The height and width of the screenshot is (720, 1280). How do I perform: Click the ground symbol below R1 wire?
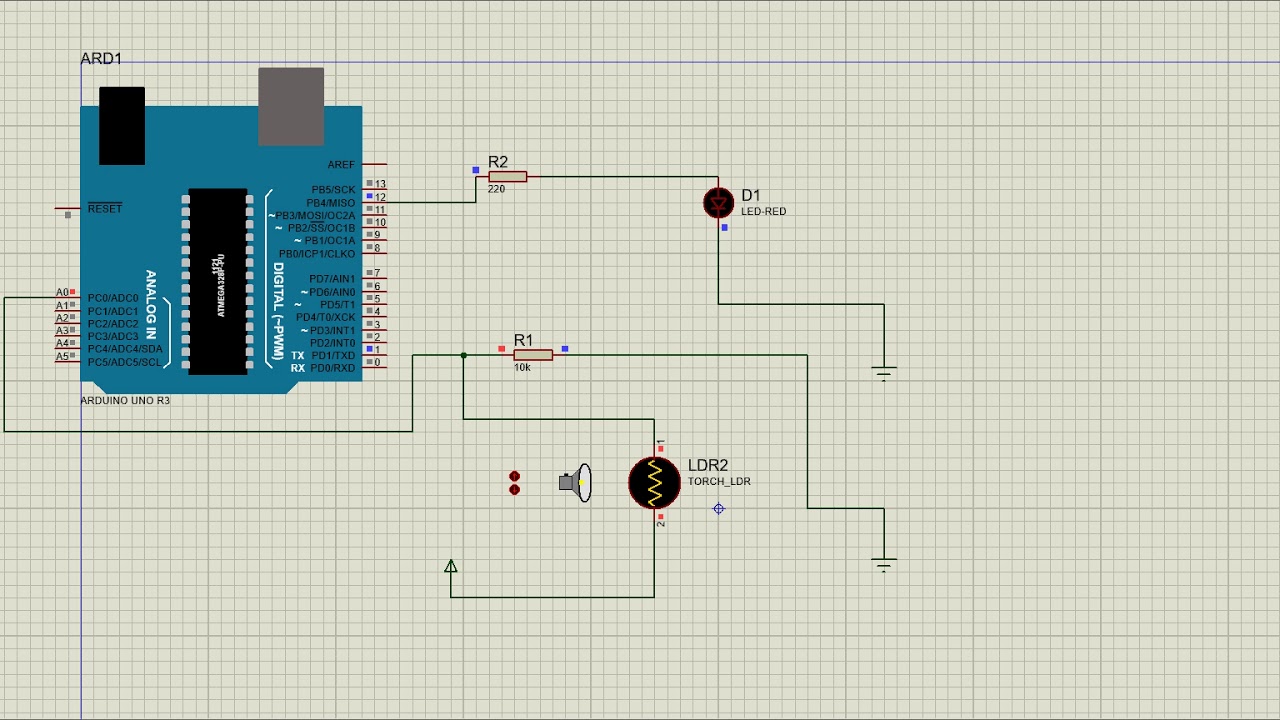(x=883, y=564)
